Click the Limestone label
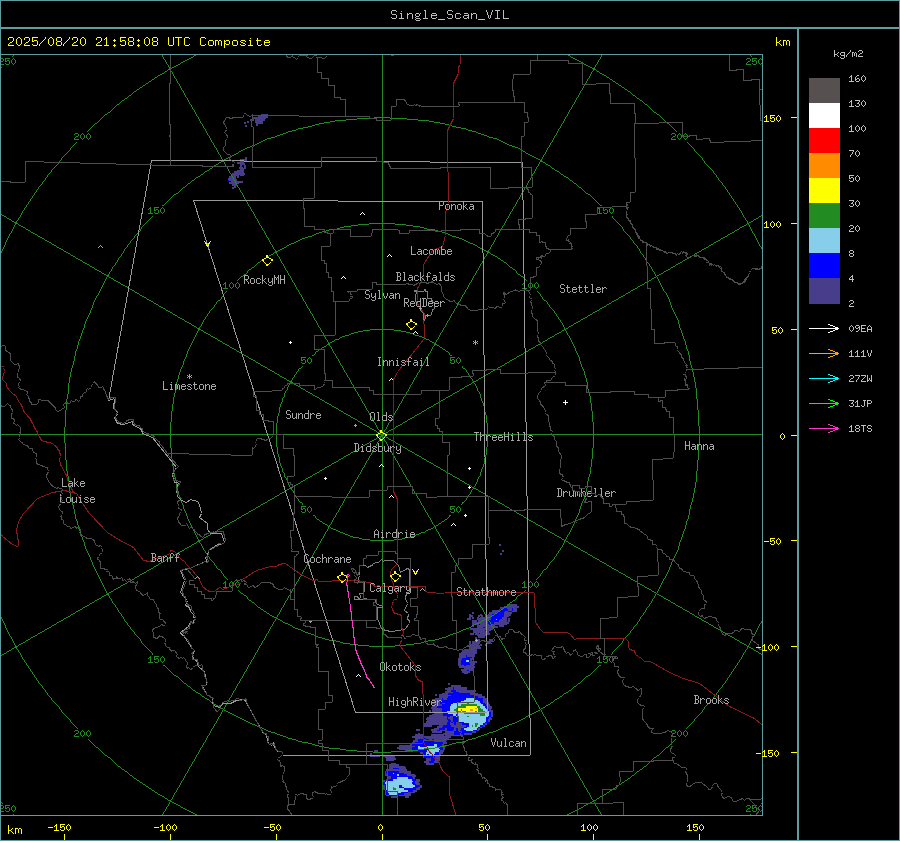The image size is (900, 841). (189, 386)
